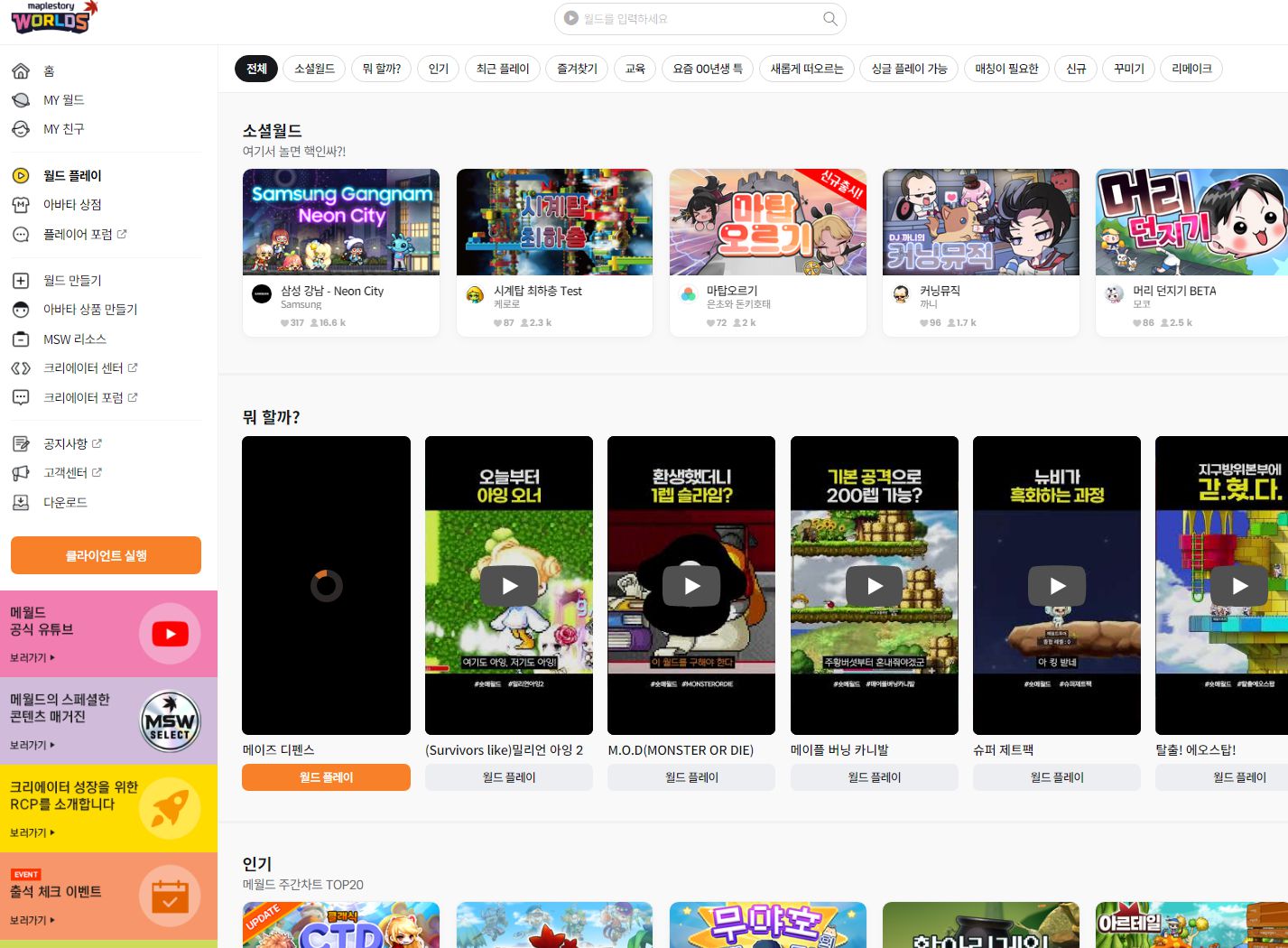Open the 마탑오르기 world thumbnail
Screen dimensions: 1288x948
click(x=768, y=222)
